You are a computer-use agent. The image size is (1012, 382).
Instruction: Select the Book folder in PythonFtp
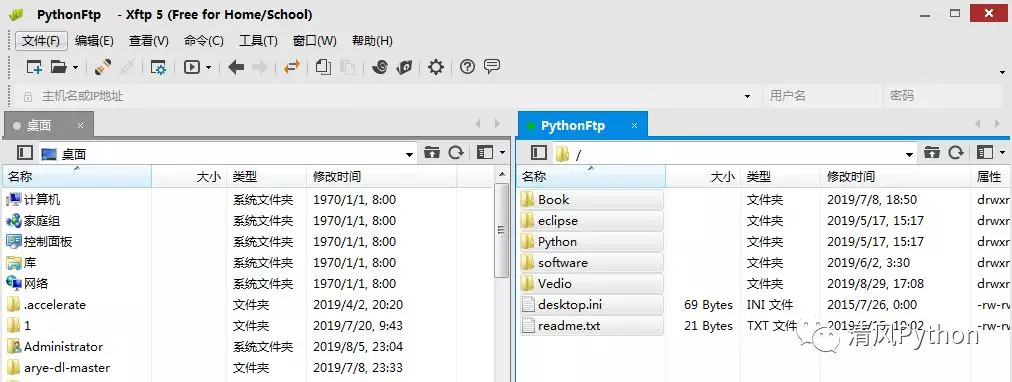592,199
